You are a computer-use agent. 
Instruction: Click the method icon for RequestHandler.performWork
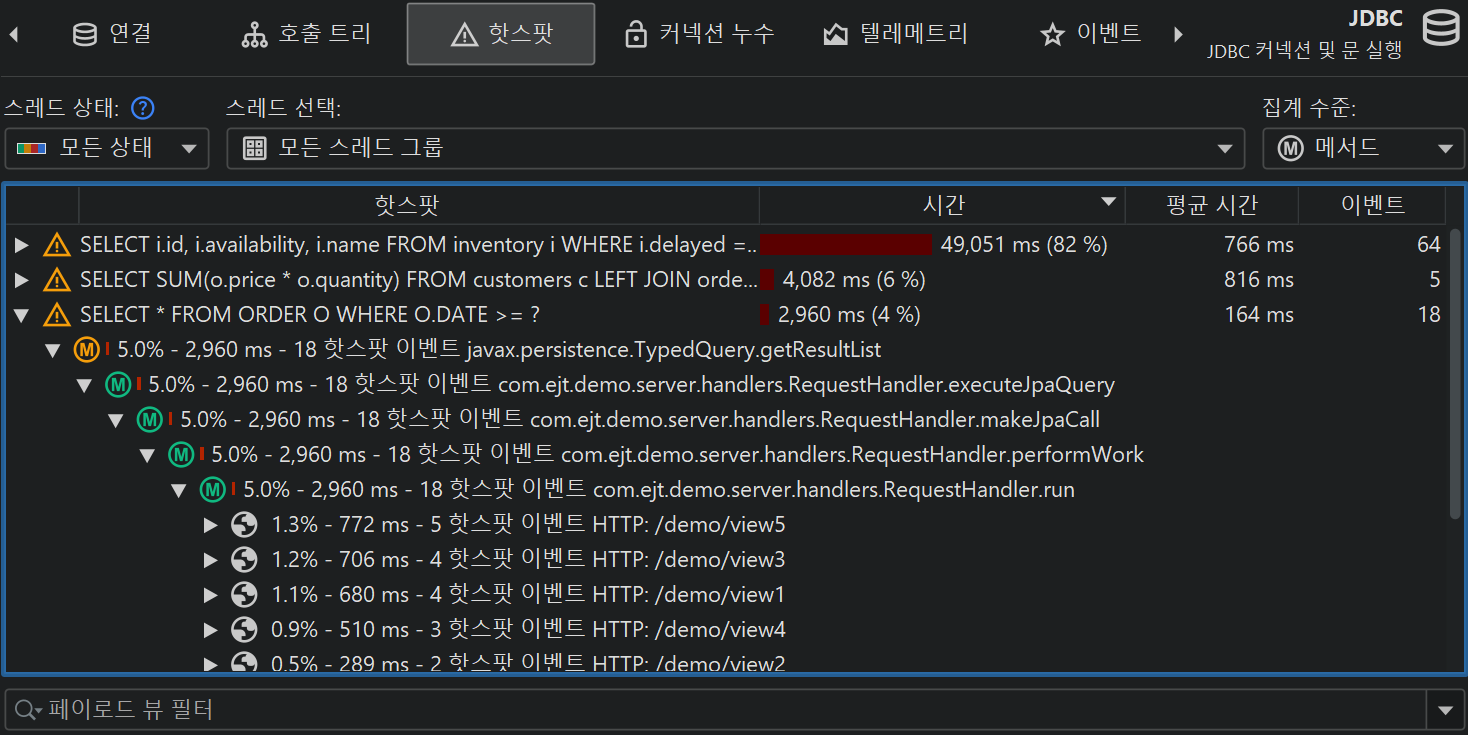point(181,455)
